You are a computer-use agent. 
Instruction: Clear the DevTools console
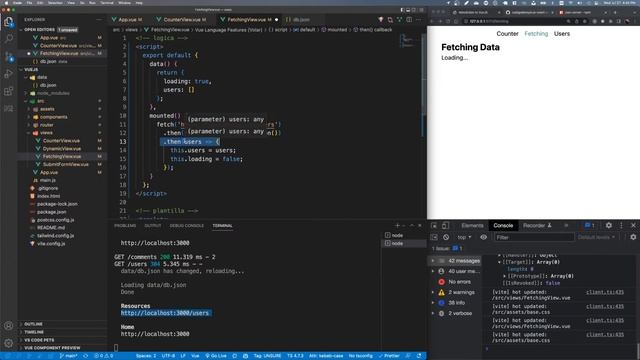(446, 237)
